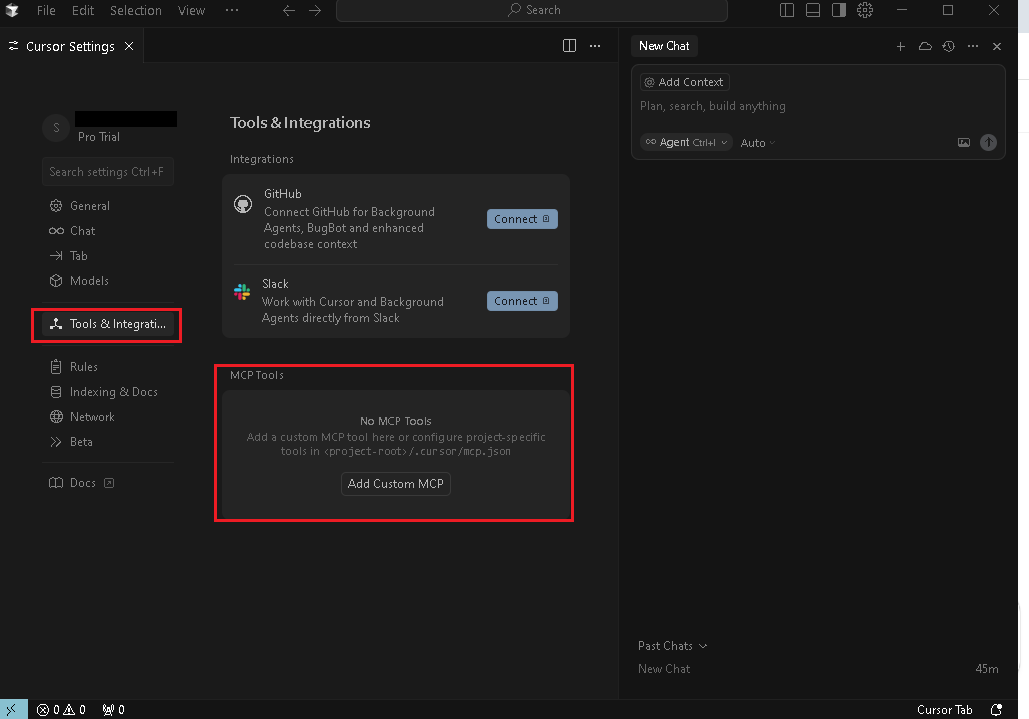Switch to the Cursor Settings tab
Image resolution: width=1029 pixels, height=719 pixels.
pyautogui.click(x=70, y=47)
